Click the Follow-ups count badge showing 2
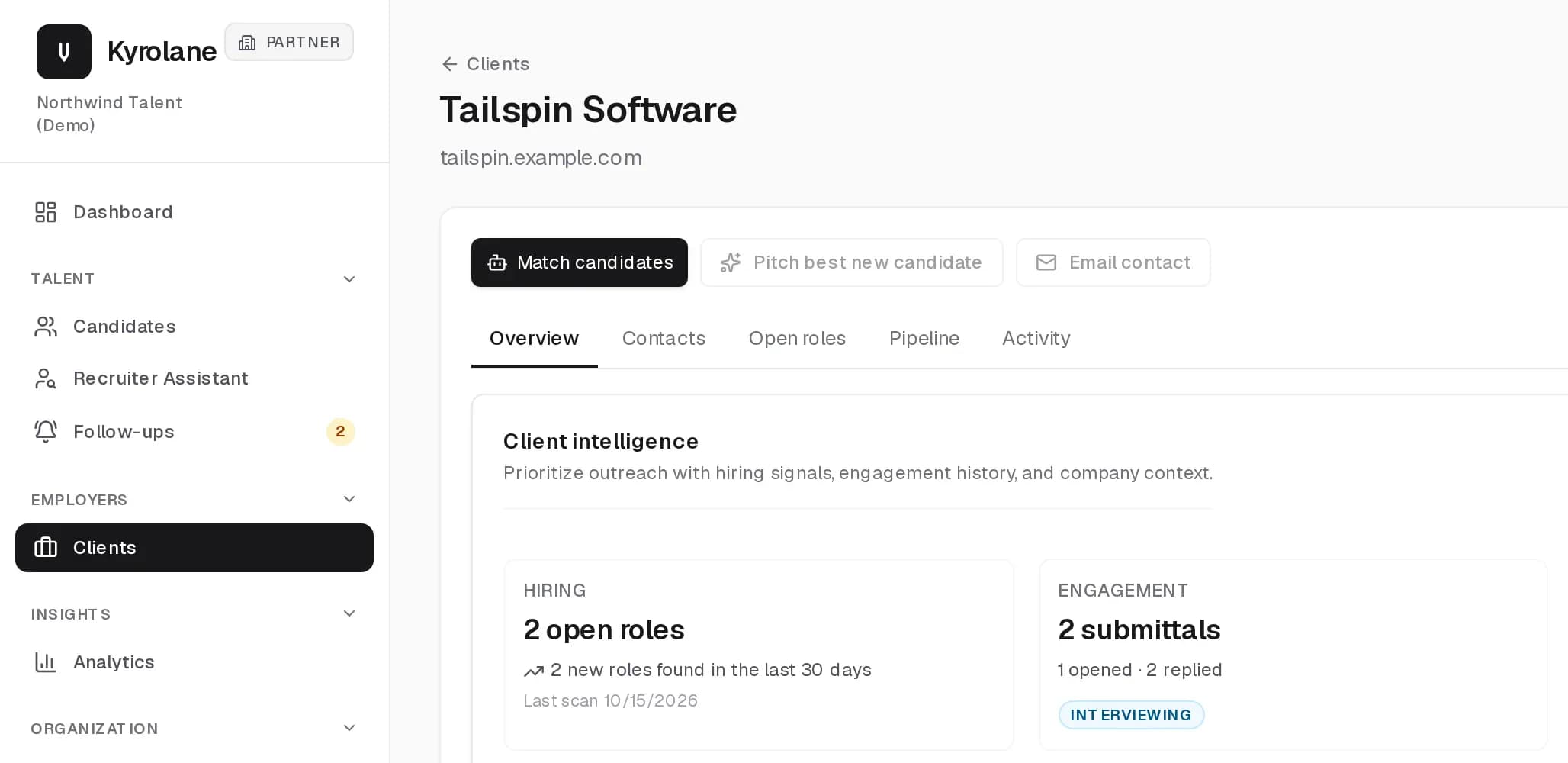The image size is (1568, 763). click(x=341, y=432)
